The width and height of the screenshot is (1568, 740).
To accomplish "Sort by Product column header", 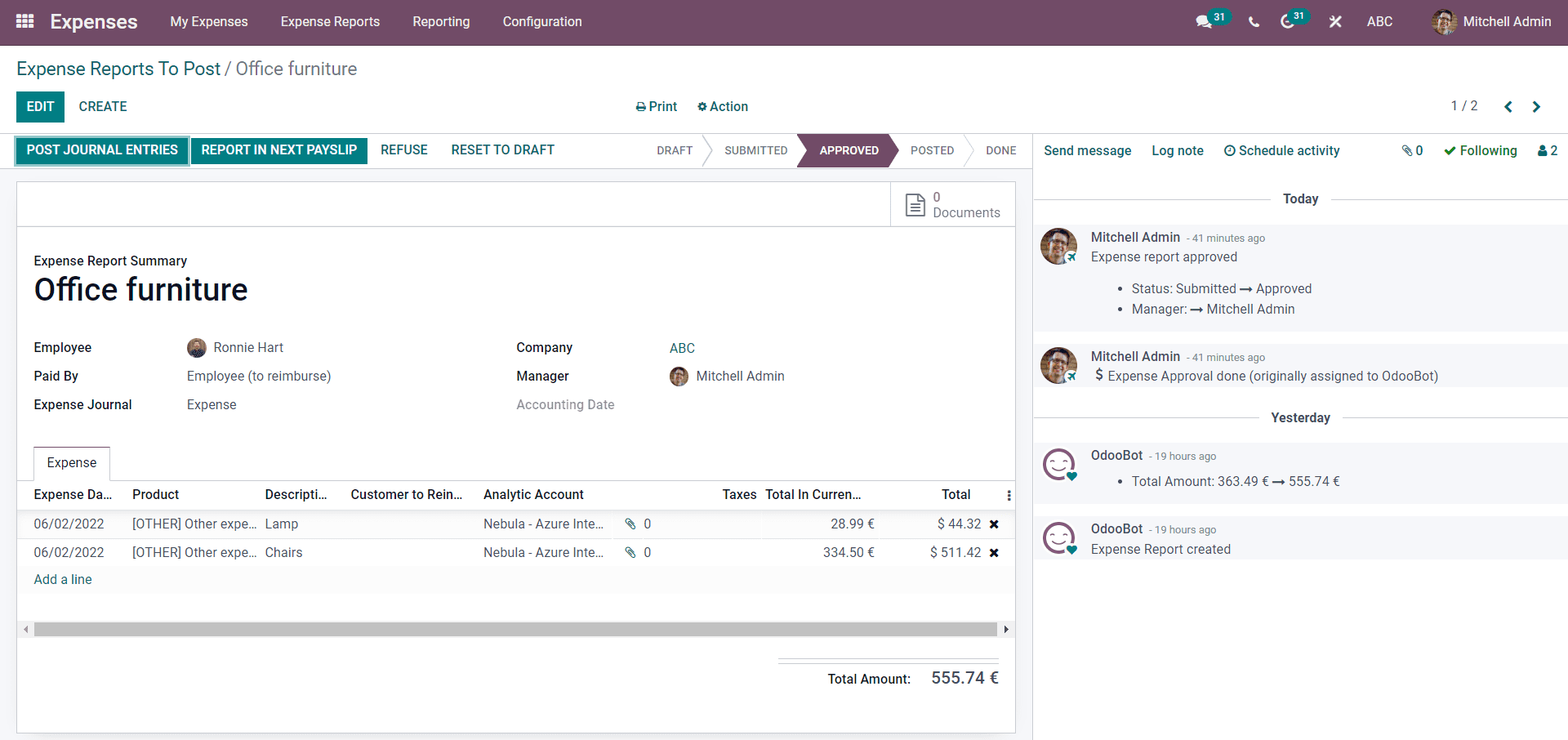I will pos(155,495).
